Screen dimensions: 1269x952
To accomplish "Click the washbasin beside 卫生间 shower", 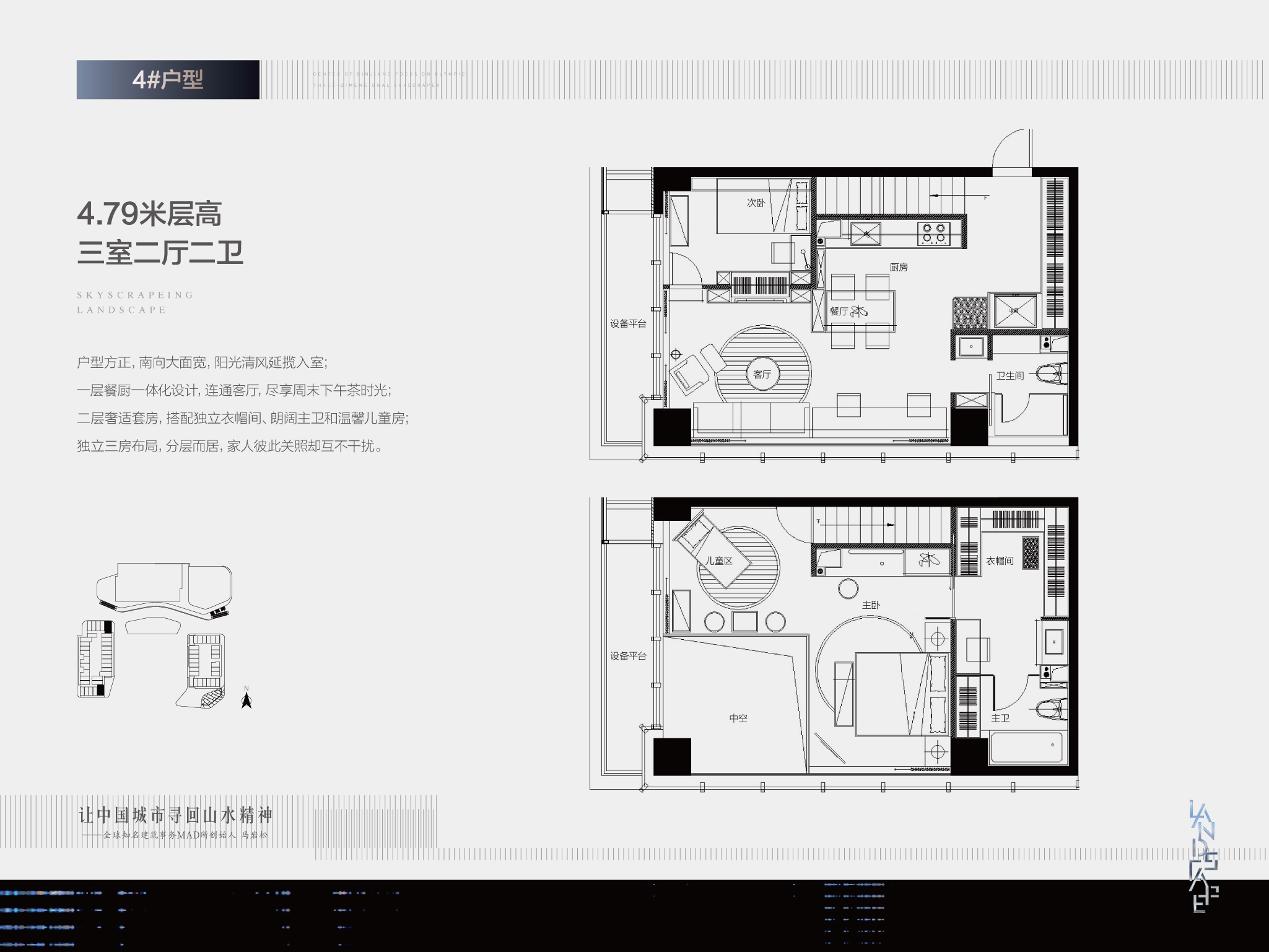I will (x=971, y=347).
